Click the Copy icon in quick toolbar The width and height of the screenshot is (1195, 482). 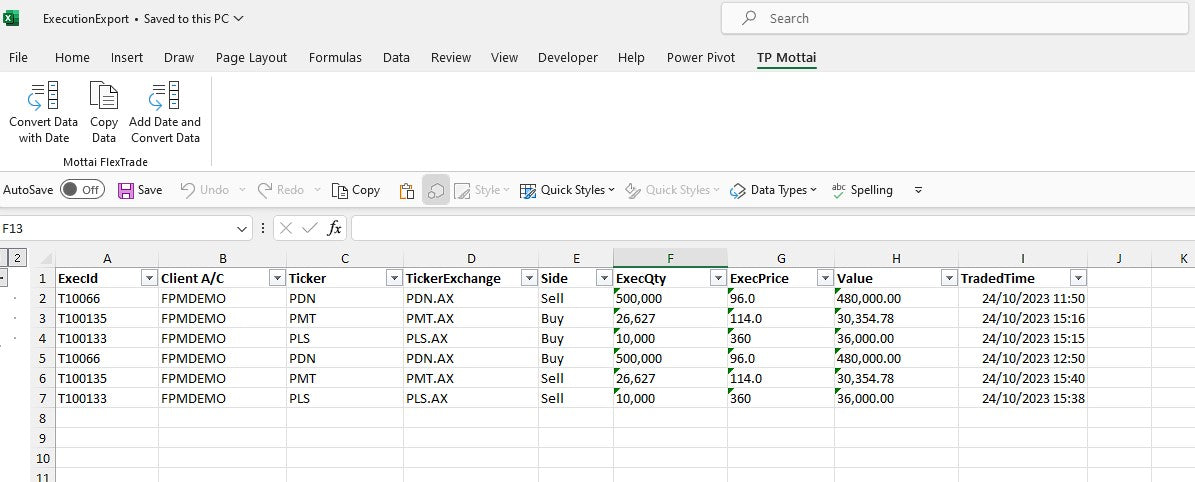[340, 191]
